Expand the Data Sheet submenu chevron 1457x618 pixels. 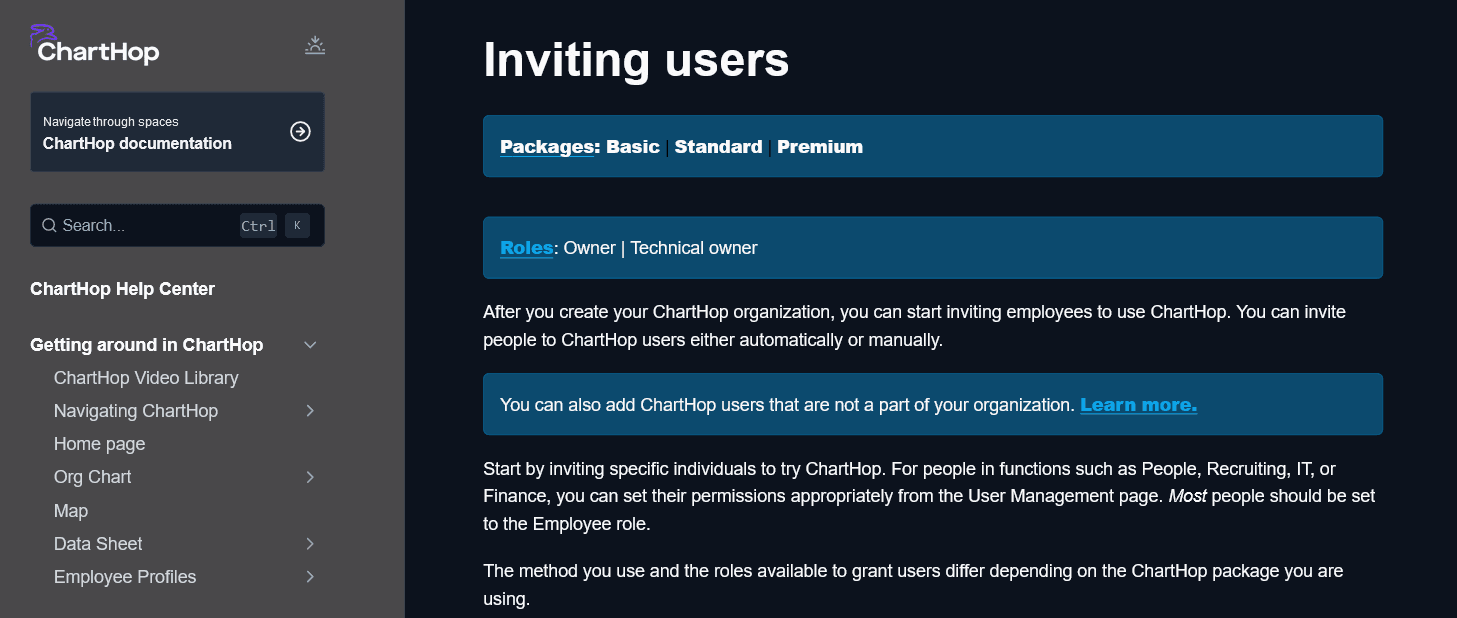click(310, 544)
